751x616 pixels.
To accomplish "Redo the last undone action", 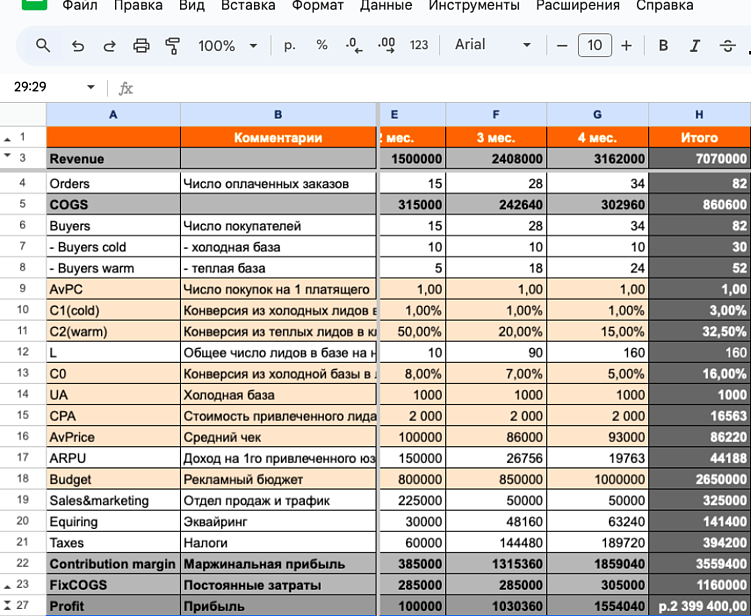I will (x=110, y=46).
